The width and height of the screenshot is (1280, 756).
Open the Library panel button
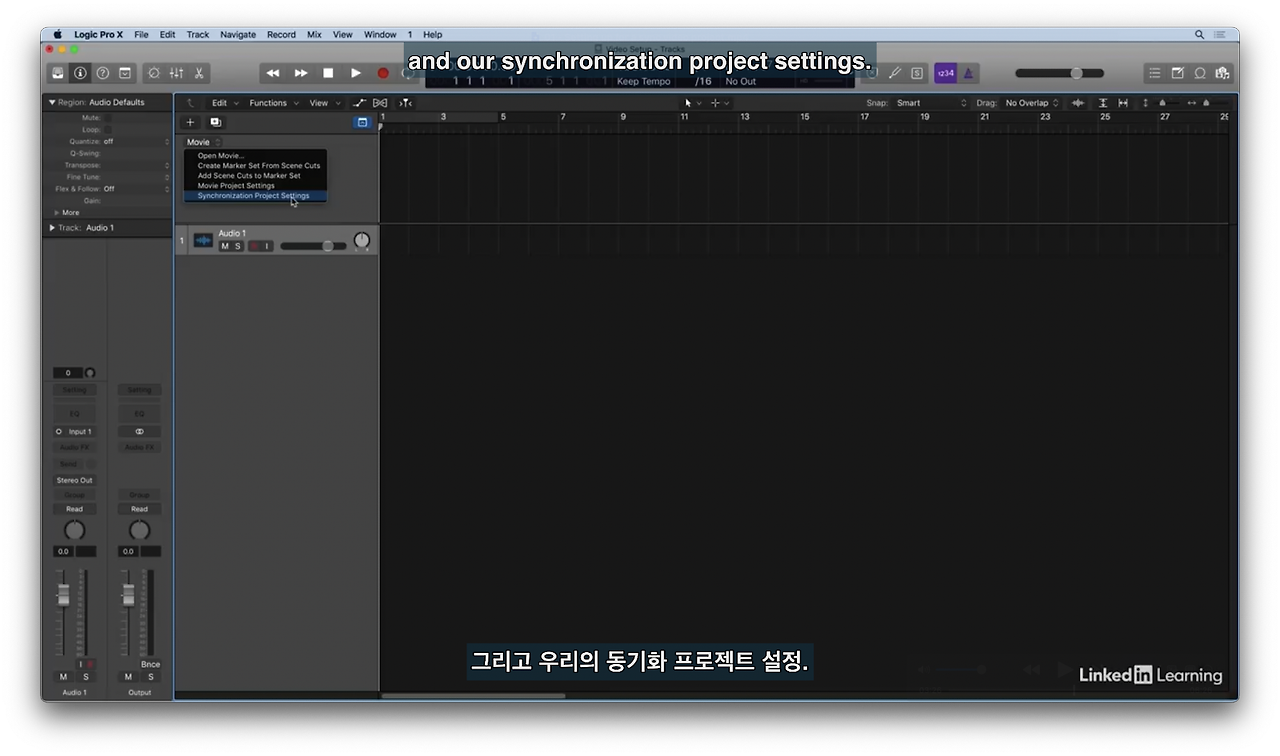click(58, 73)
